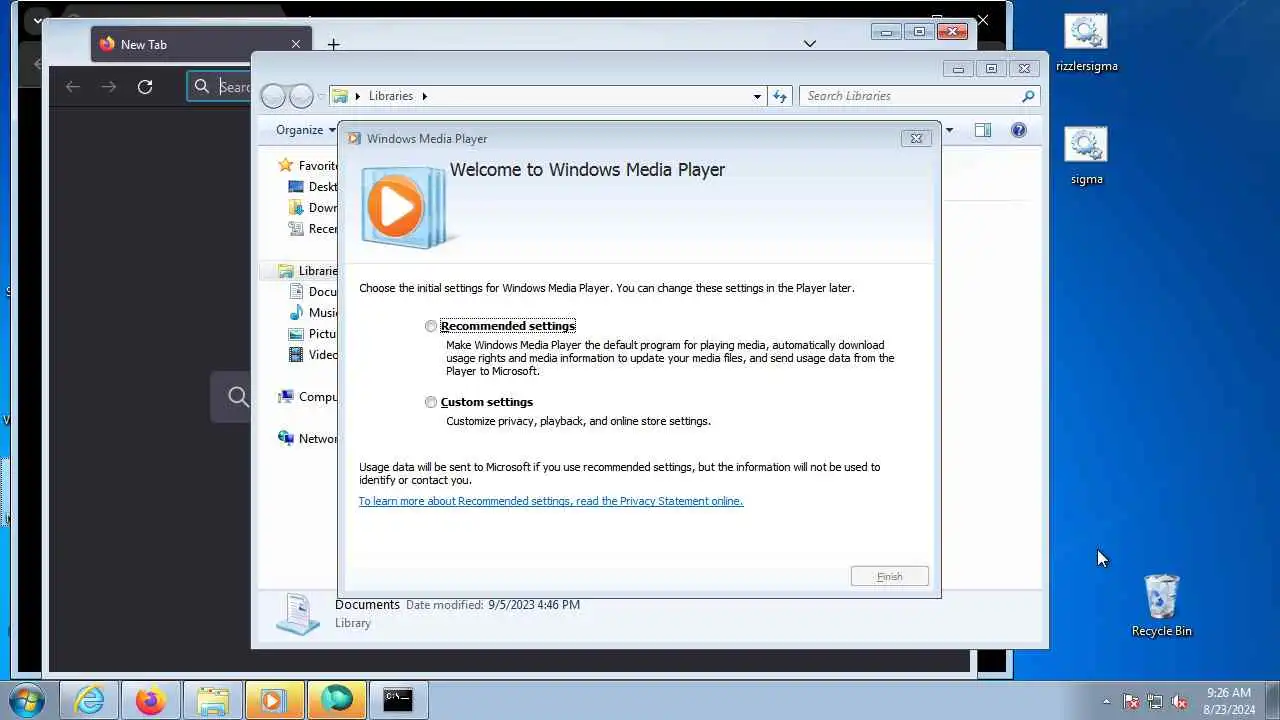This screenshot has width=1280, height=720.
Task: Click the Action Center flag tray icon
Action: 1131,701
